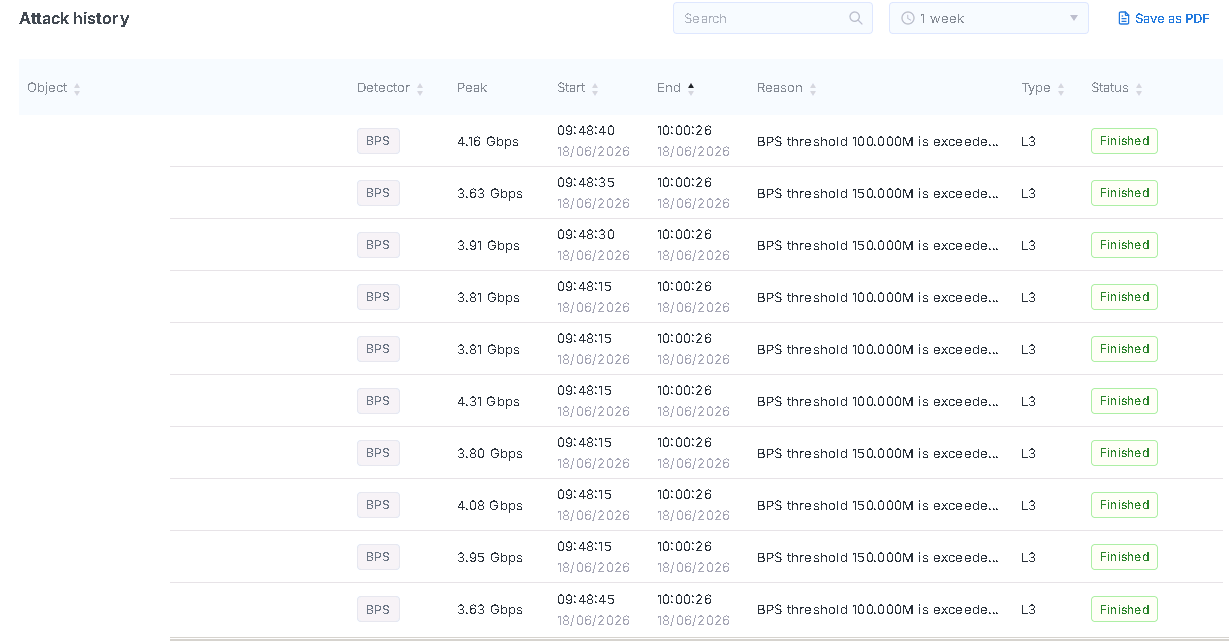Sort by Object column arrows

click(77, 88)
